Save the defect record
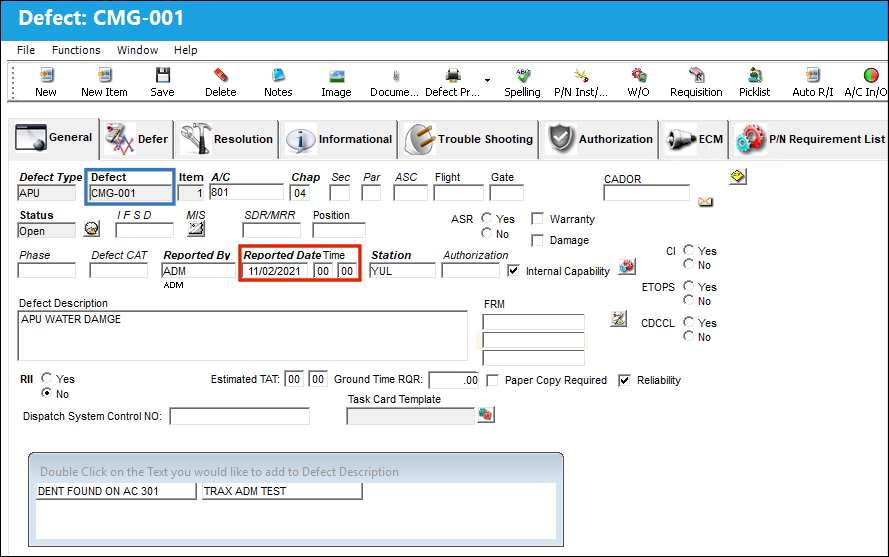 pyautogui.click(x=163, y=82)
